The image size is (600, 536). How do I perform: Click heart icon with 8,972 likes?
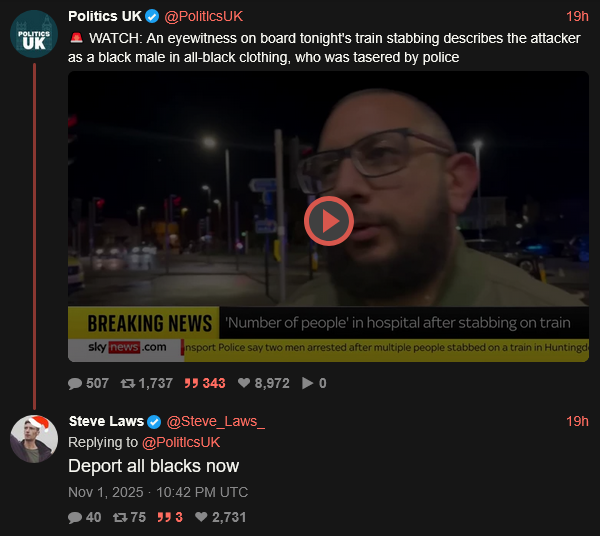coord(244,383)
